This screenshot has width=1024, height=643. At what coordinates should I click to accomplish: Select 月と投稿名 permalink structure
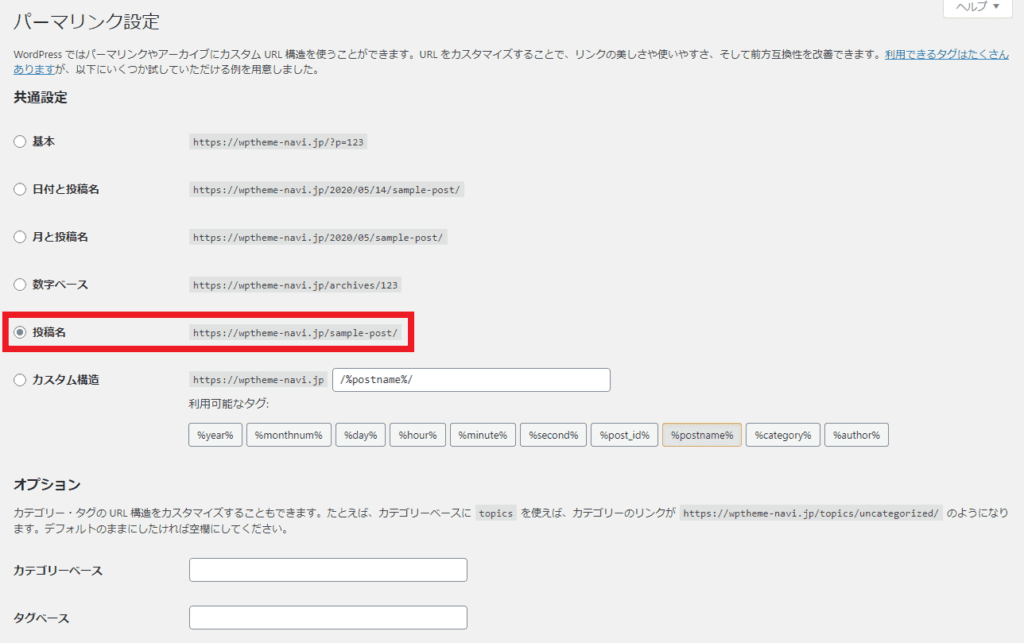(20, 237)
